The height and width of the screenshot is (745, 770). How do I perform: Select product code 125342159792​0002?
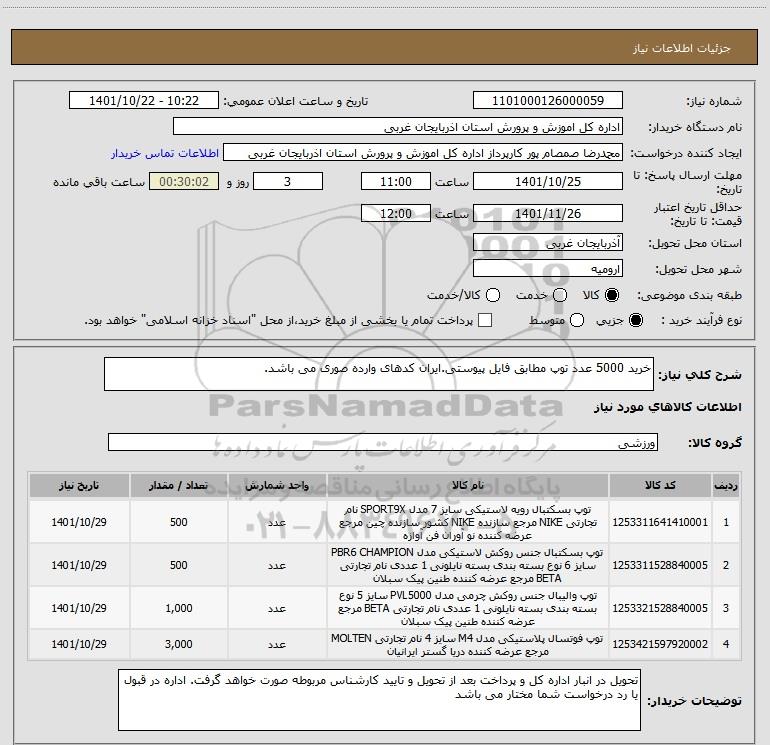(660, 644)
